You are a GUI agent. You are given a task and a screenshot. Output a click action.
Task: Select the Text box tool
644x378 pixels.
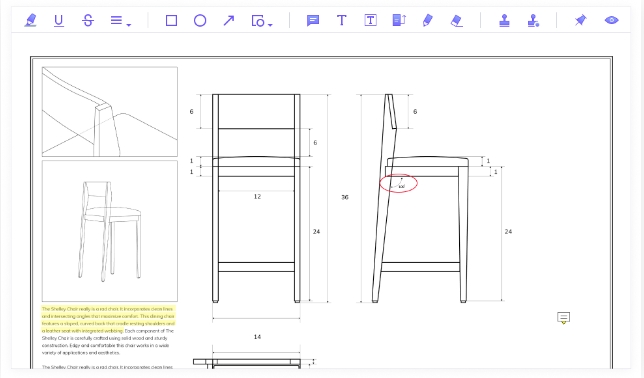pos(370,20)
